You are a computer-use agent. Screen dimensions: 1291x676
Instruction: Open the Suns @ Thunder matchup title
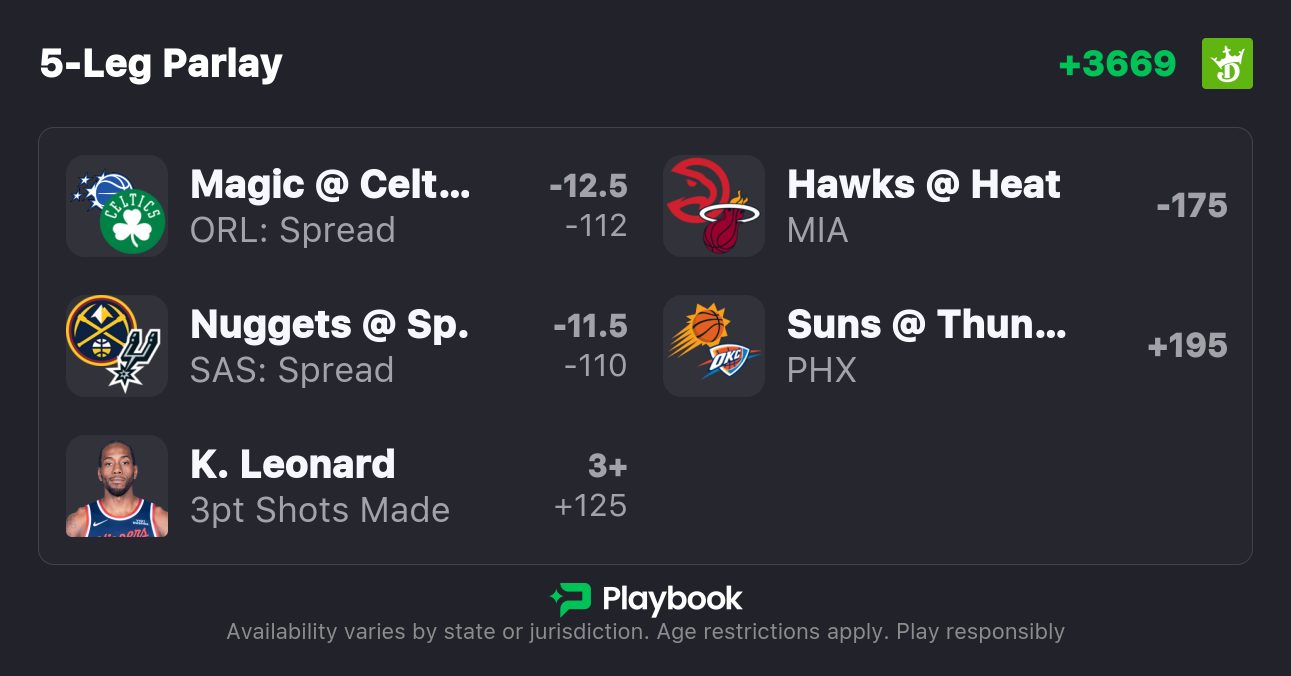pyautogui.click(x=927, y=325)
